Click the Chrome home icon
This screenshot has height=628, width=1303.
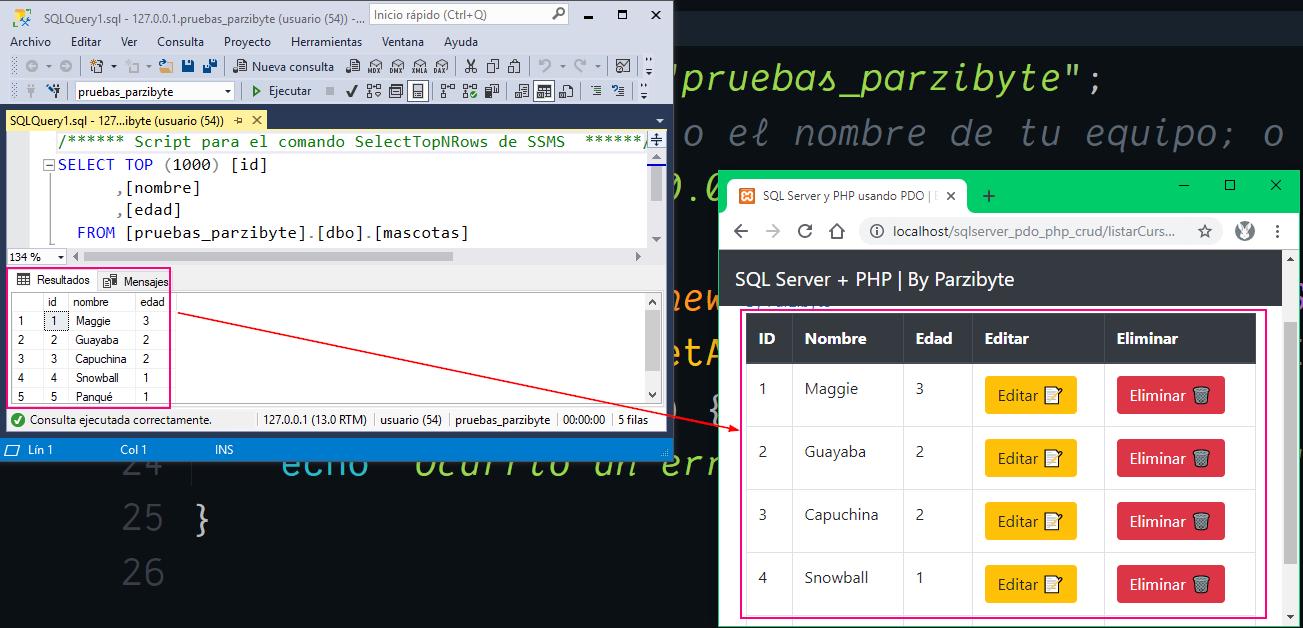click(x=836, y=231)
